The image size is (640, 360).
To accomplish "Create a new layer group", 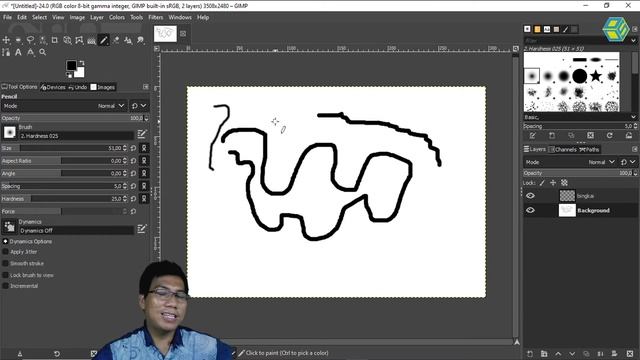I will coord(544,354).
